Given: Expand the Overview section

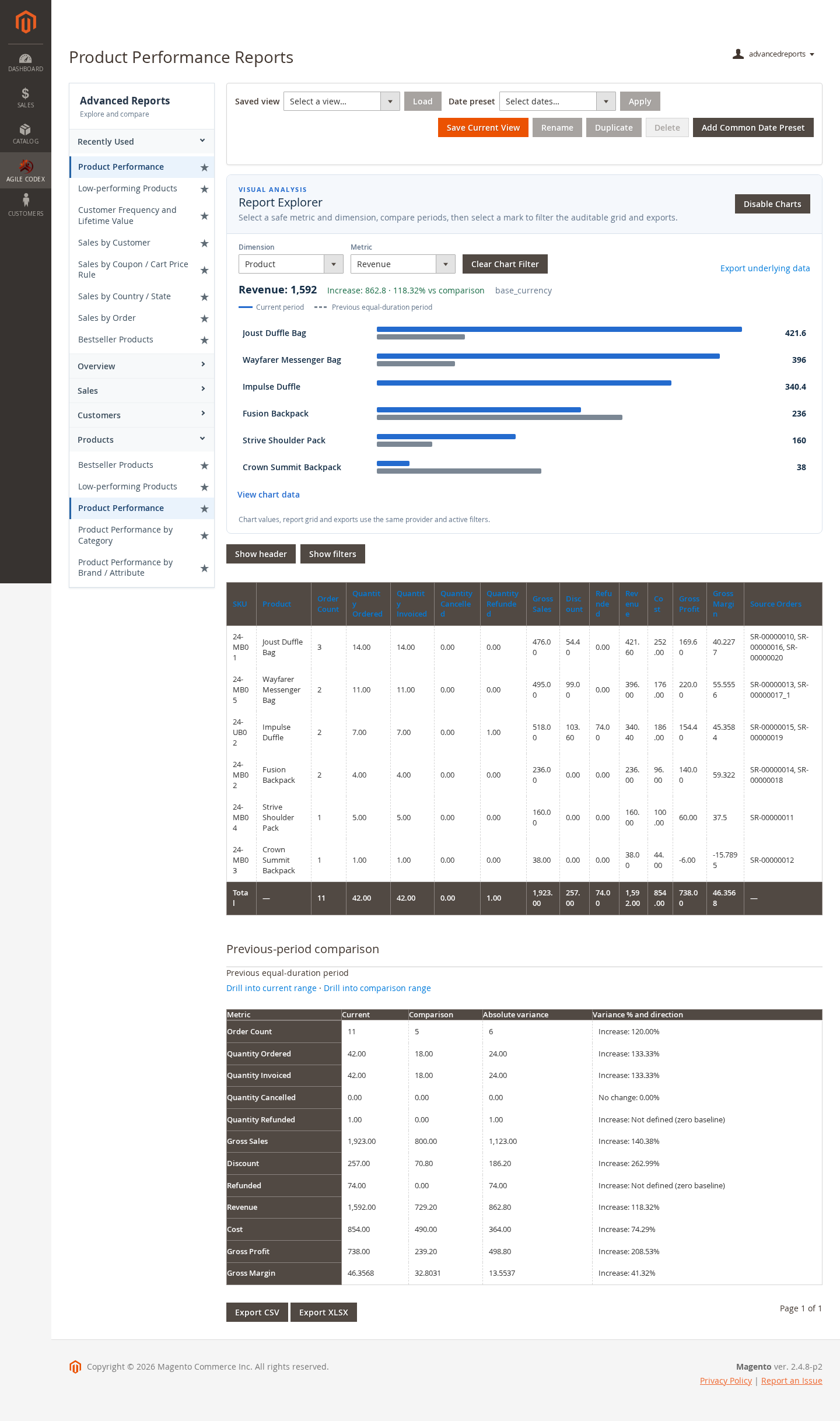Looking at the screenshot, I should pyautogui.click(x=142, y=366).
